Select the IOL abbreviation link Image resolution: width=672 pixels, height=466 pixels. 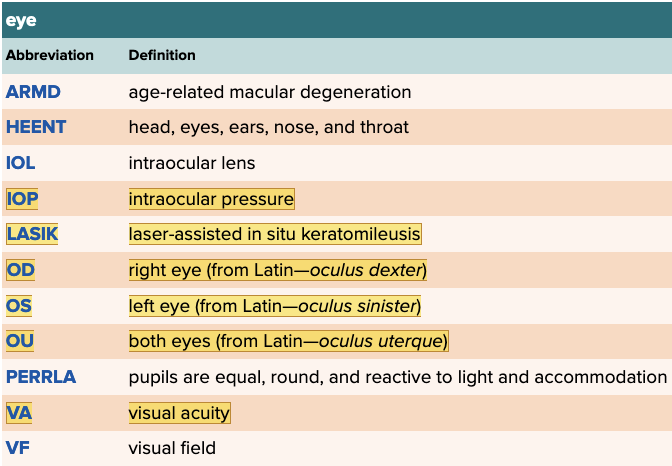pos(21,163)
